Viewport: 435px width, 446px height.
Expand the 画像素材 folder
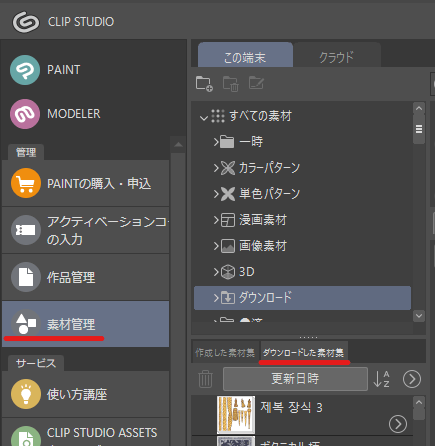click(216, 246)
